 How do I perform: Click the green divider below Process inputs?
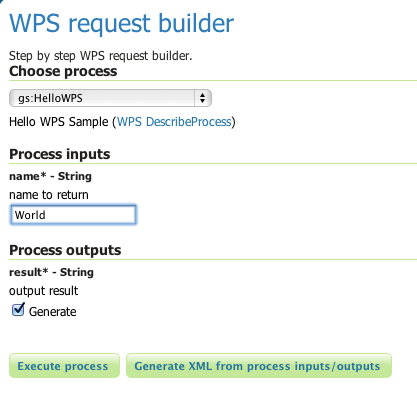pyautogui.click(x=213, y=164)
